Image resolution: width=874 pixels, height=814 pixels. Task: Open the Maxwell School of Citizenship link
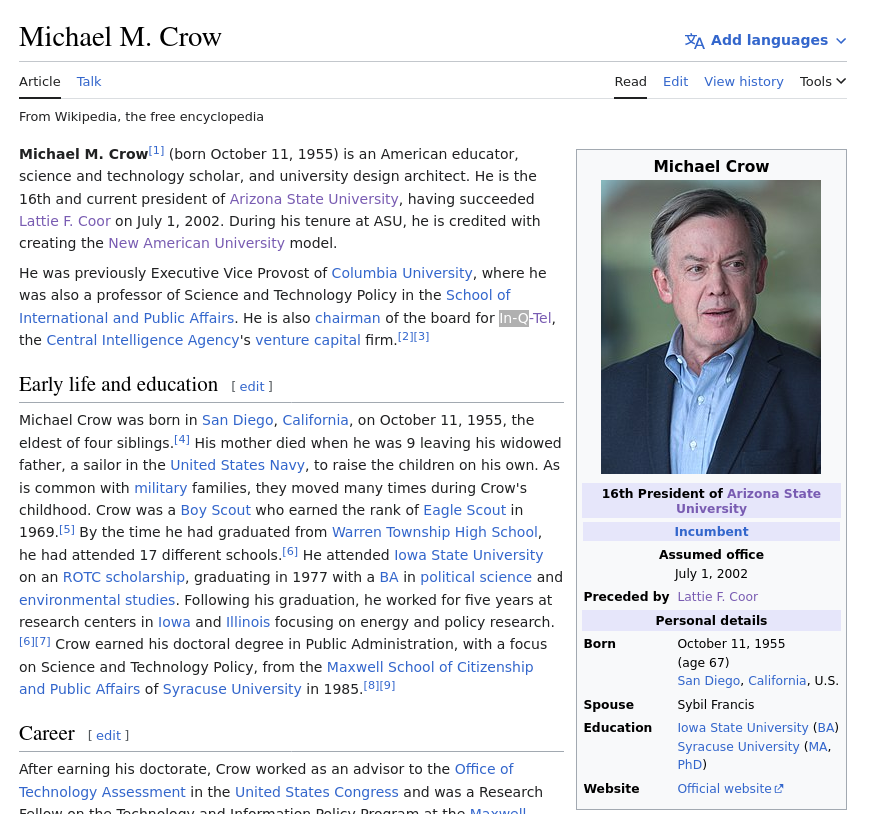click(276, 678)
